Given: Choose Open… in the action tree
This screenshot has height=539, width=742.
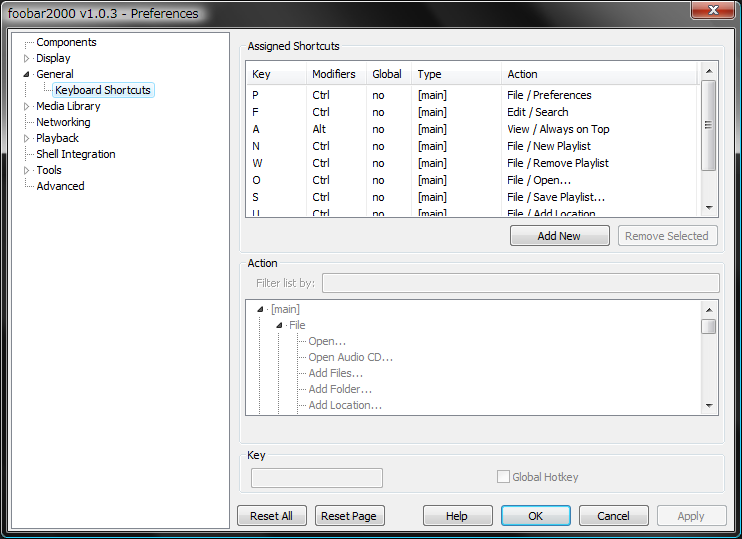Looking at the screenshot, I should pos(327,341).
